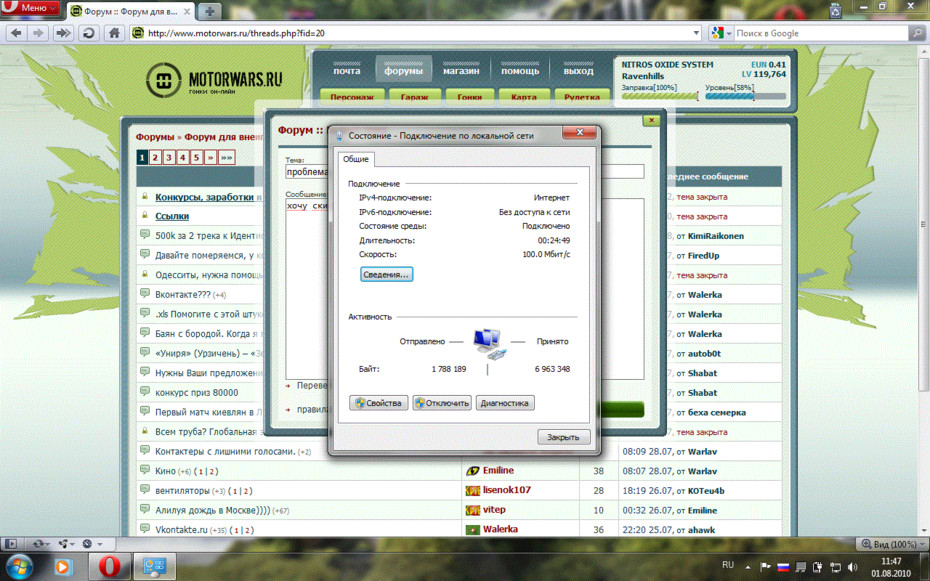Click the выход logout menu item
Screen dimensions: 930x581
tap(578, 71)
